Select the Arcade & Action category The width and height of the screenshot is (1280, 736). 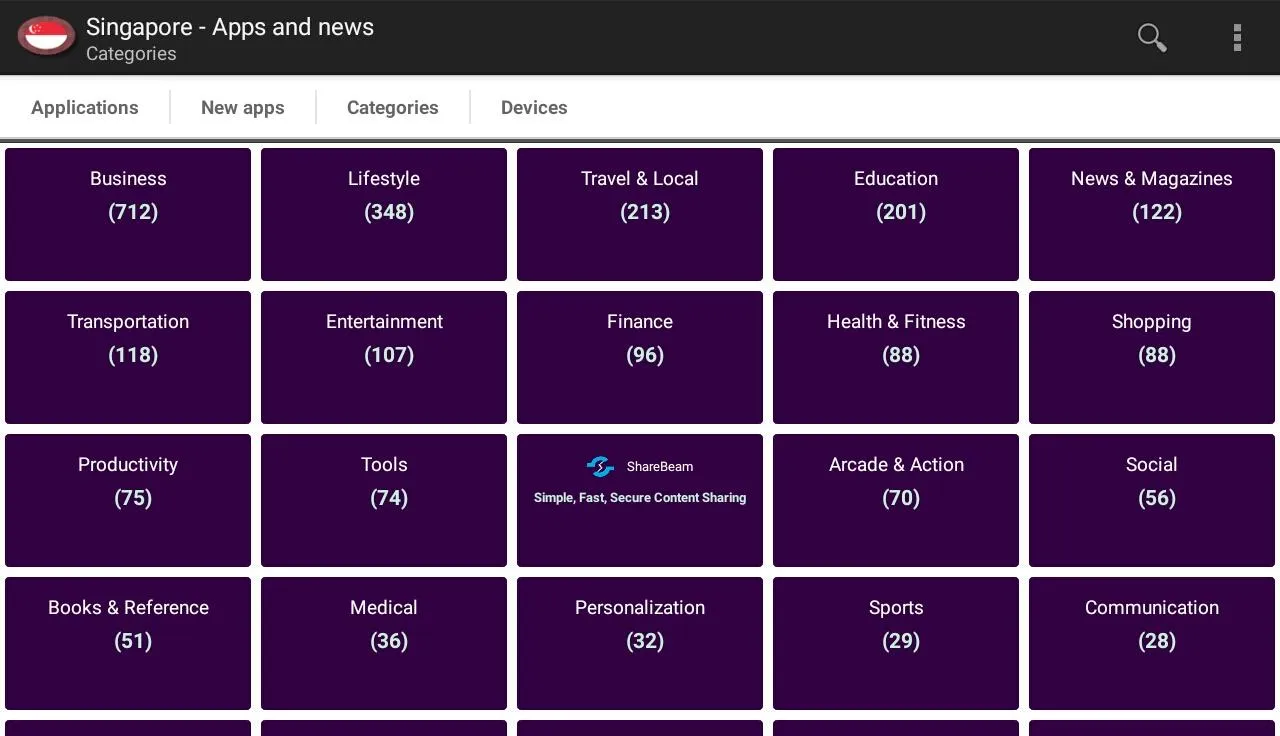click(x=896, y=500)
